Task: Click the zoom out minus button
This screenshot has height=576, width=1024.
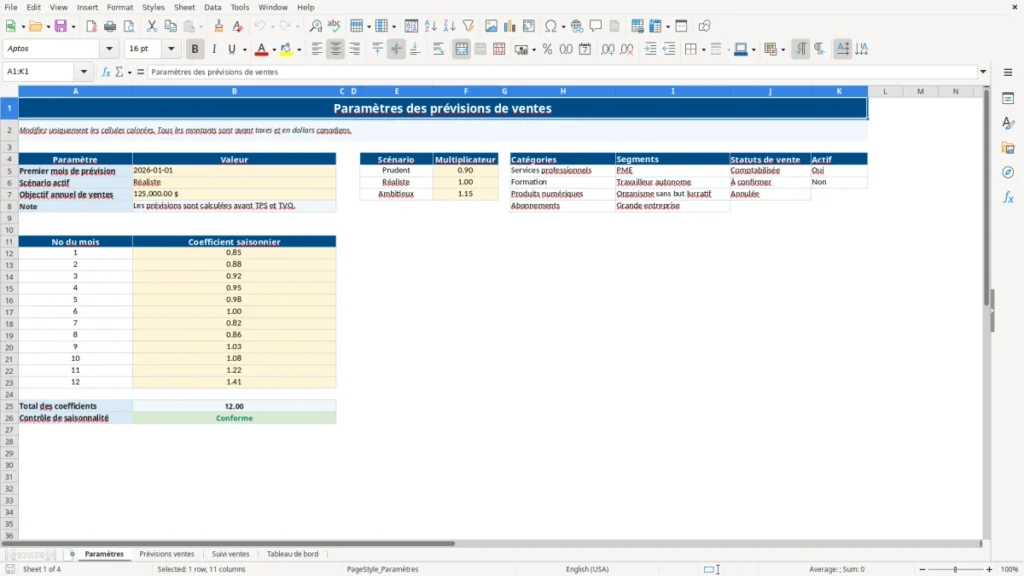Action: click(922, 569)
